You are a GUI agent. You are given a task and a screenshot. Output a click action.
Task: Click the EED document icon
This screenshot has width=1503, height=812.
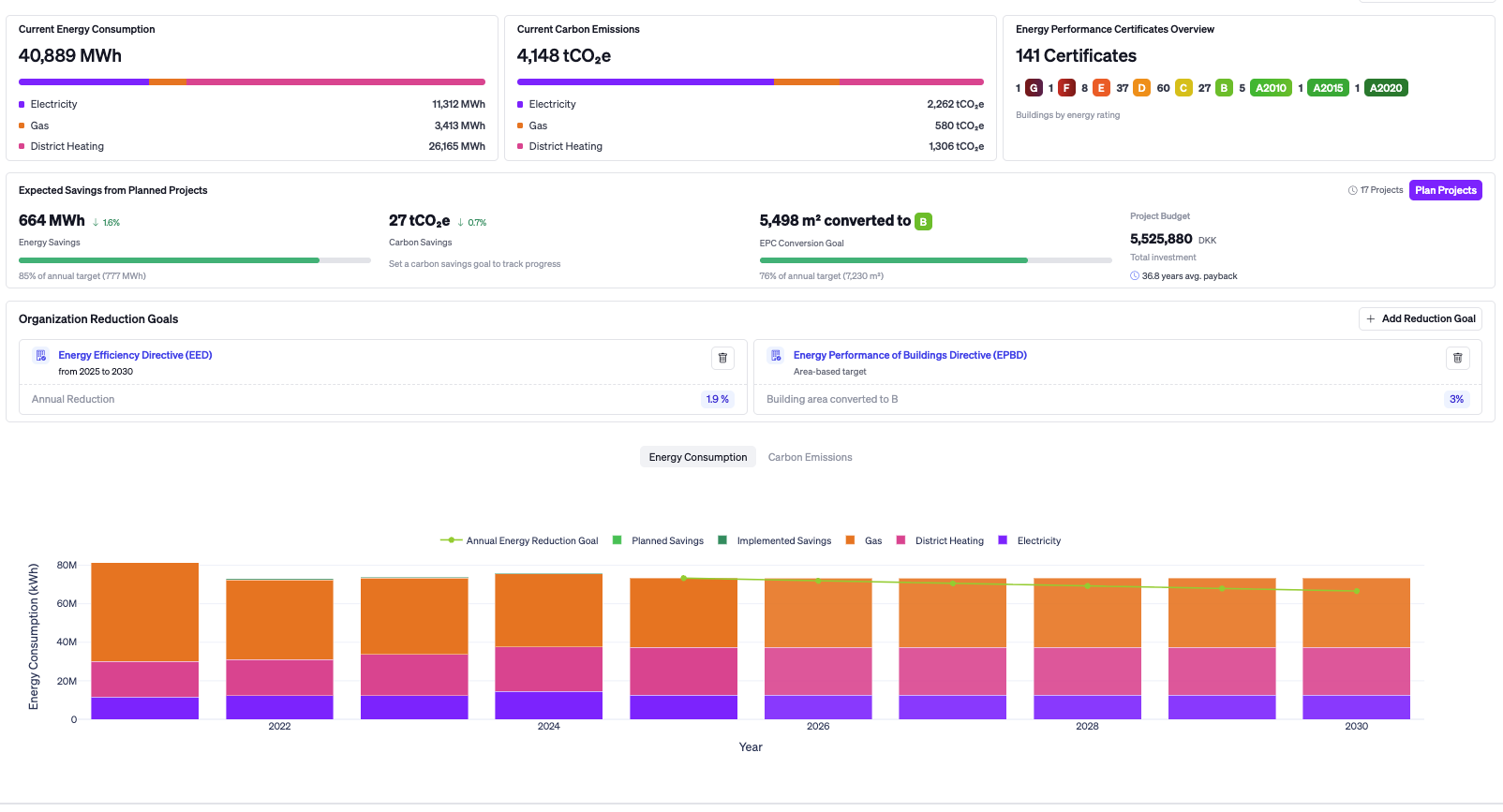(x=40, y=356)
